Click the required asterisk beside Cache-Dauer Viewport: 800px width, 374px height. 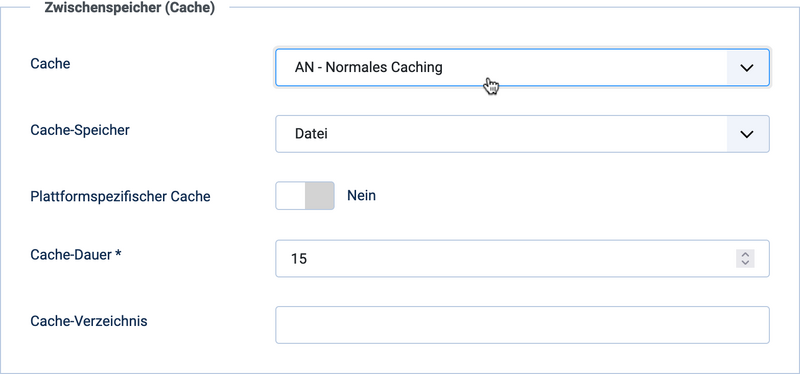pos(118,255)
